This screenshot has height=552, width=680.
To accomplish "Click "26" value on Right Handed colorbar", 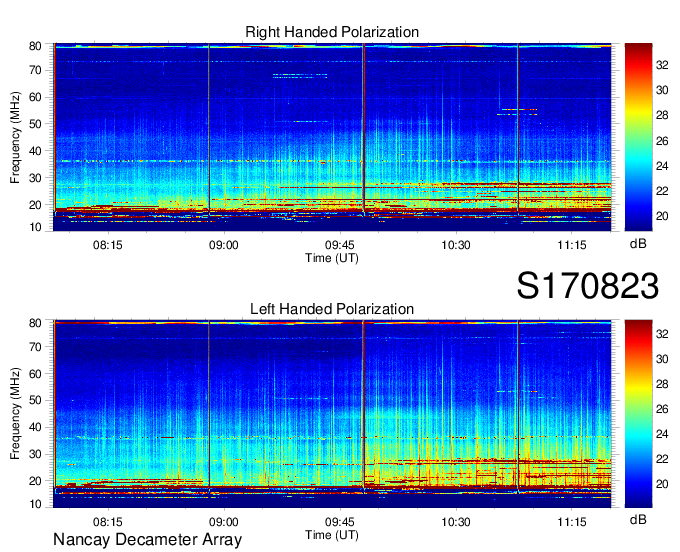I will tap(662, 141).
